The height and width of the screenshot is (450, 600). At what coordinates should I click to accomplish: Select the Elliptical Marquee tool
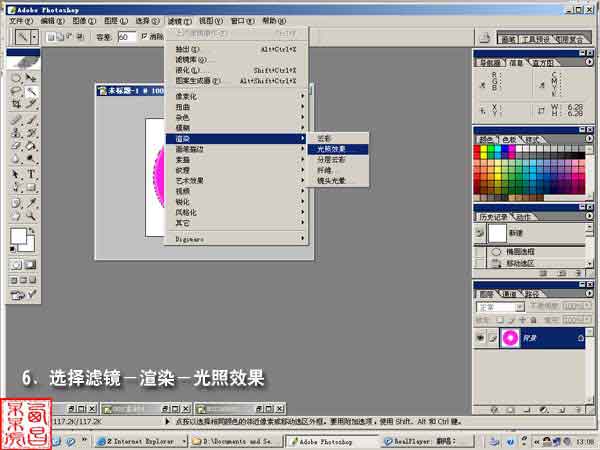pyautogui.click(x=16, y=78)
